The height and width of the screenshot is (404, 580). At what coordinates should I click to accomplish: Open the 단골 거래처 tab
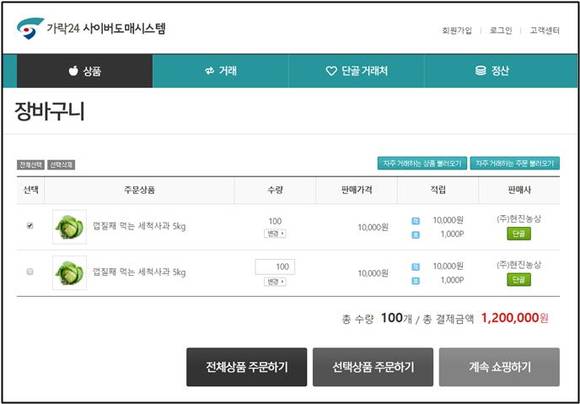357,71
